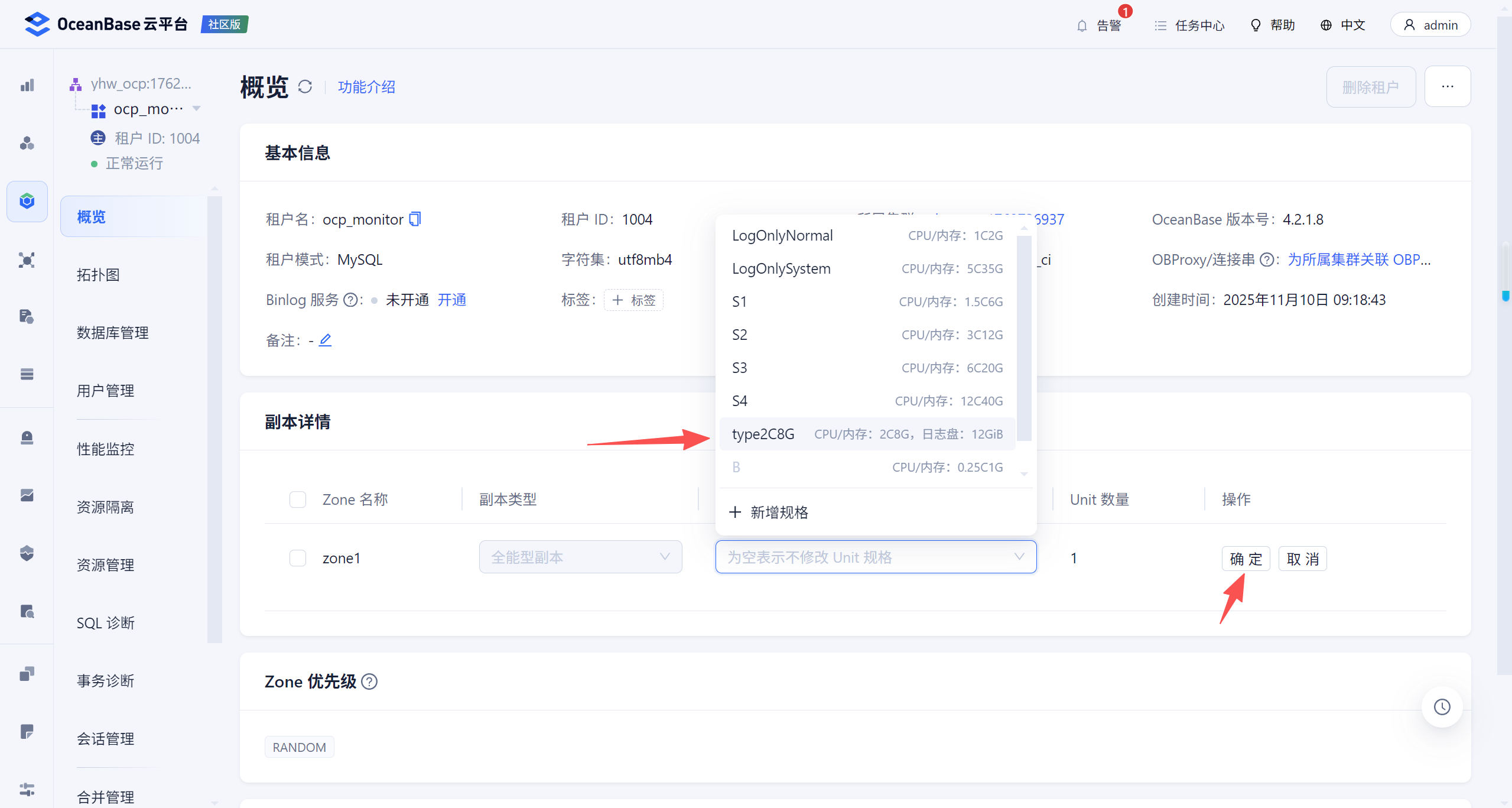Open the floating clock history icon
The width and height of the screenshot is (1512, 808).
1442,706
